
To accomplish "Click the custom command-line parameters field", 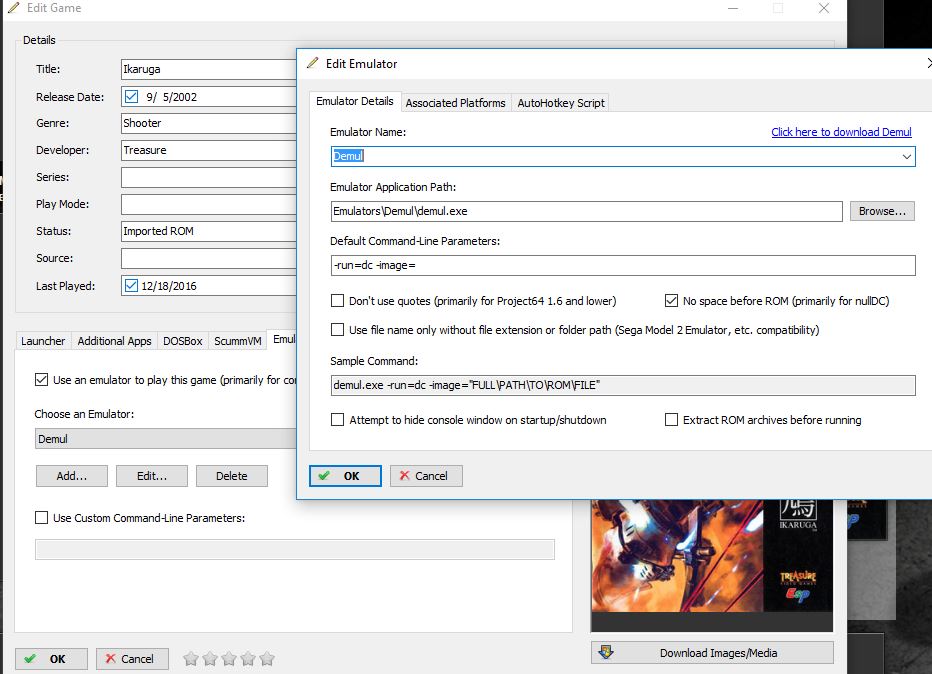I will point(295,549).
